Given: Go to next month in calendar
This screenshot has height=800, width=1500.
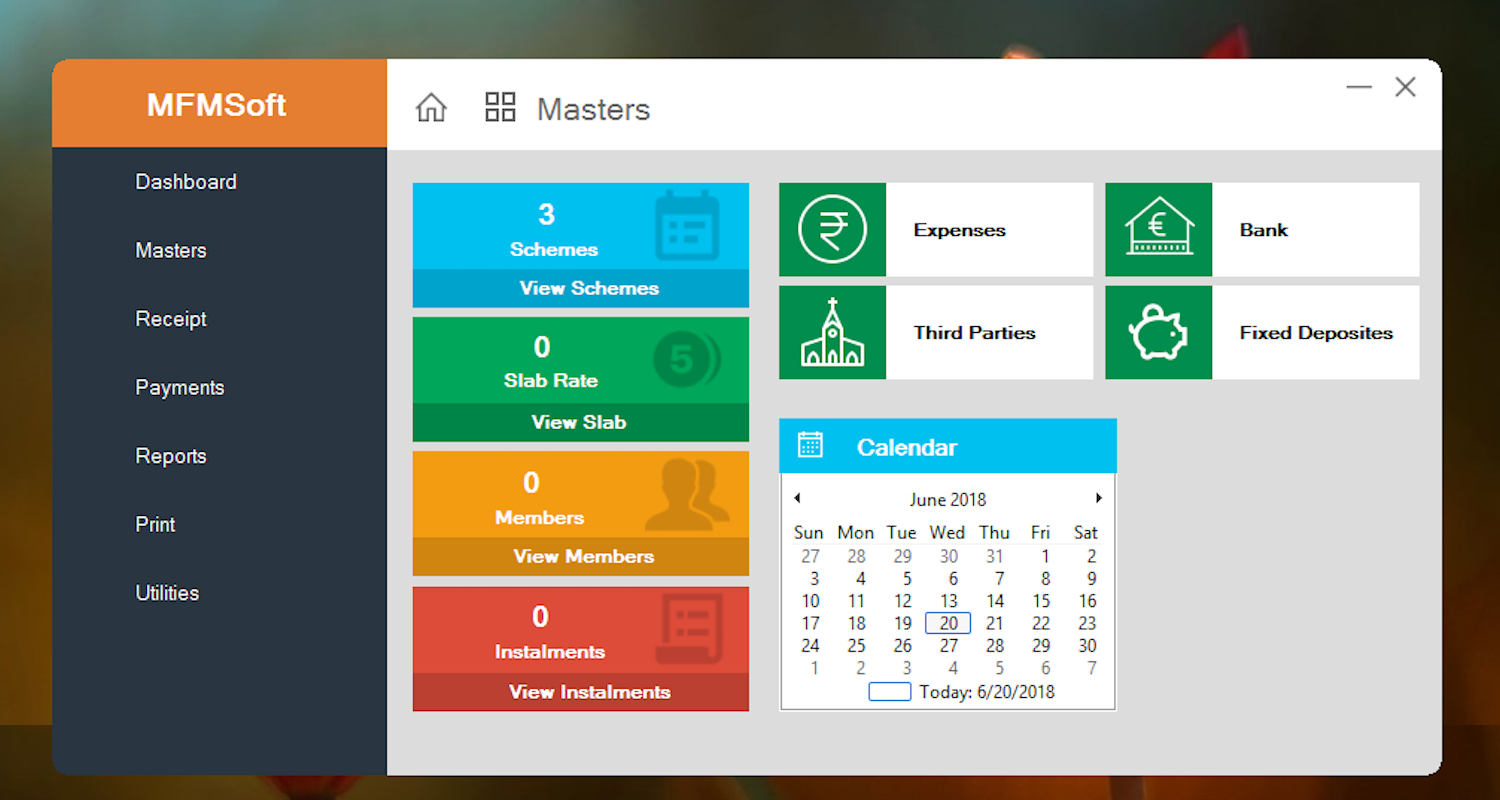Looking at the screenshot, I should click(x=1098, y=498).
